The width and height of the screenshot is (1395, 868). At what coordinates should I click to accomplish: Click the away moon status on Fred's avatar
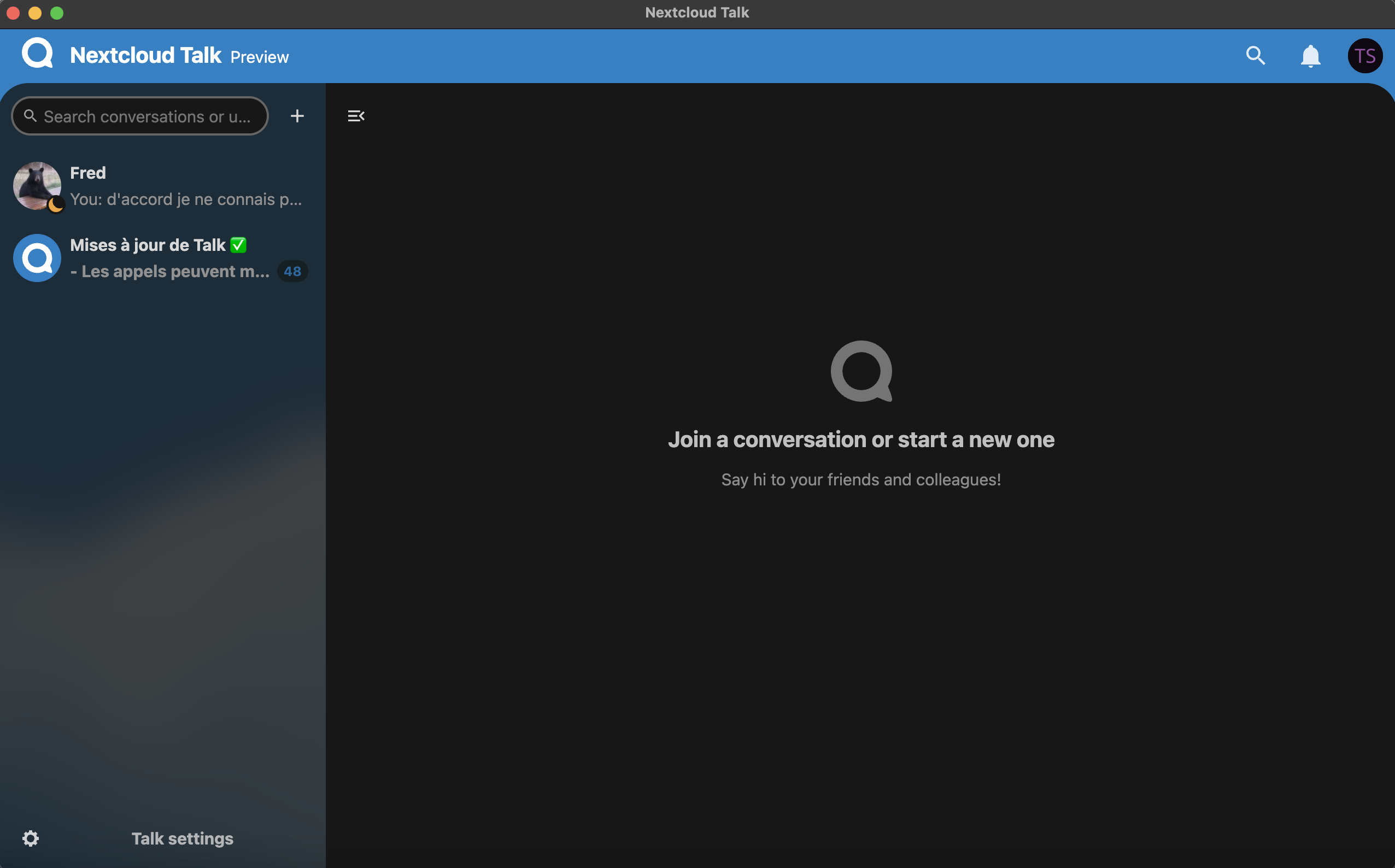(56, 204)
